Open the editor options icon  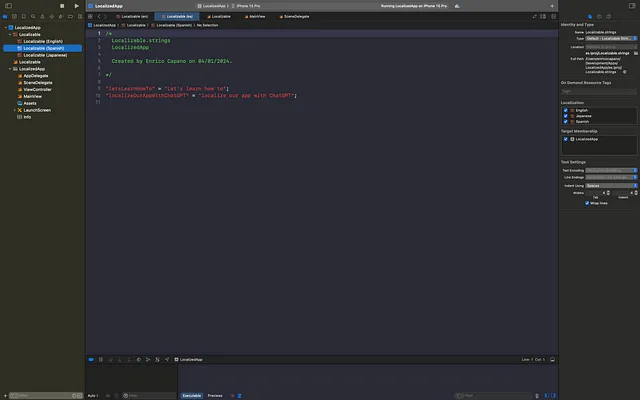pyautogui.click(x=543, y=17)
